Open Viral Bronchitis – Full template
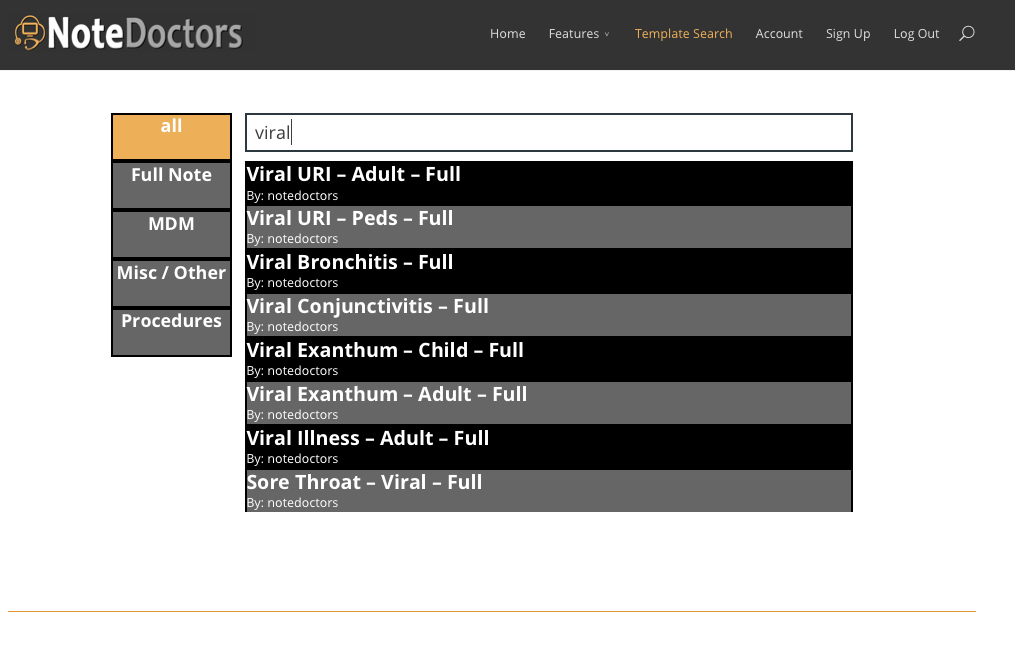The width and height of the screenshot is (1015, 646). pyautogui.click(x=548, y=271)
